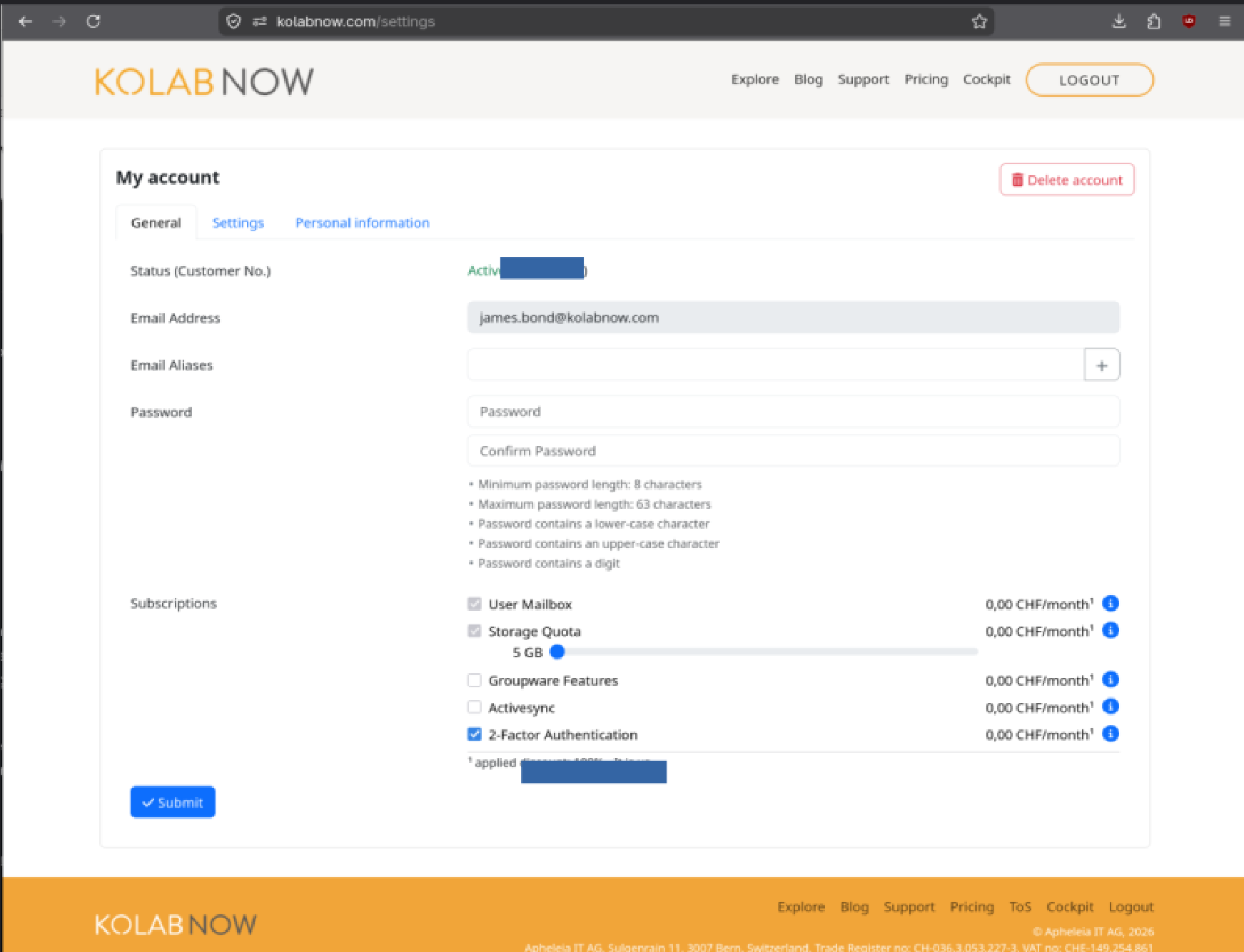Click the info icon beside User Mailbox price
The width and height of the screenshot is (1244, 952).
pos(1110,604)
